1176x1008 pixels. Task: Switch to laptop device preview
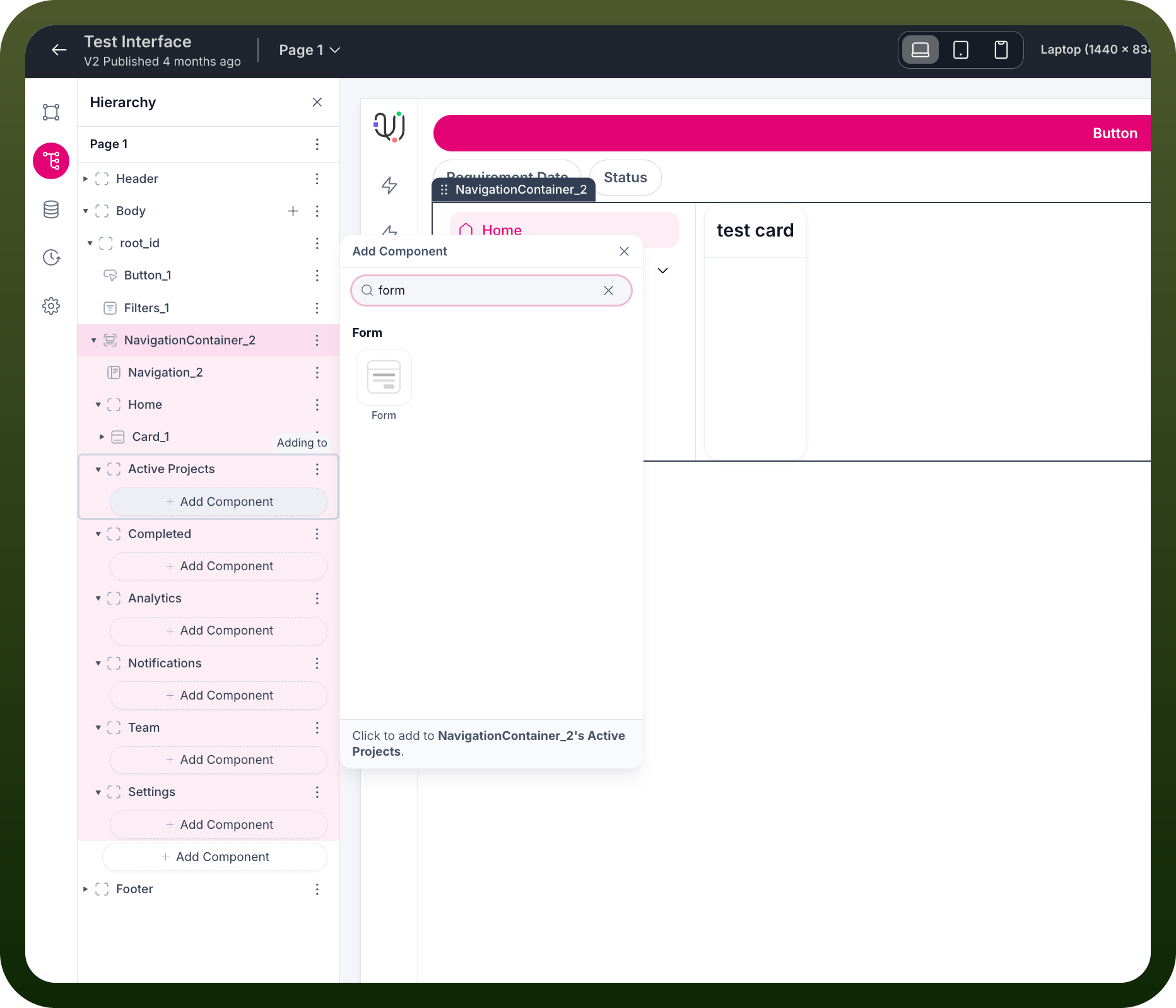(x=920, y=50)
